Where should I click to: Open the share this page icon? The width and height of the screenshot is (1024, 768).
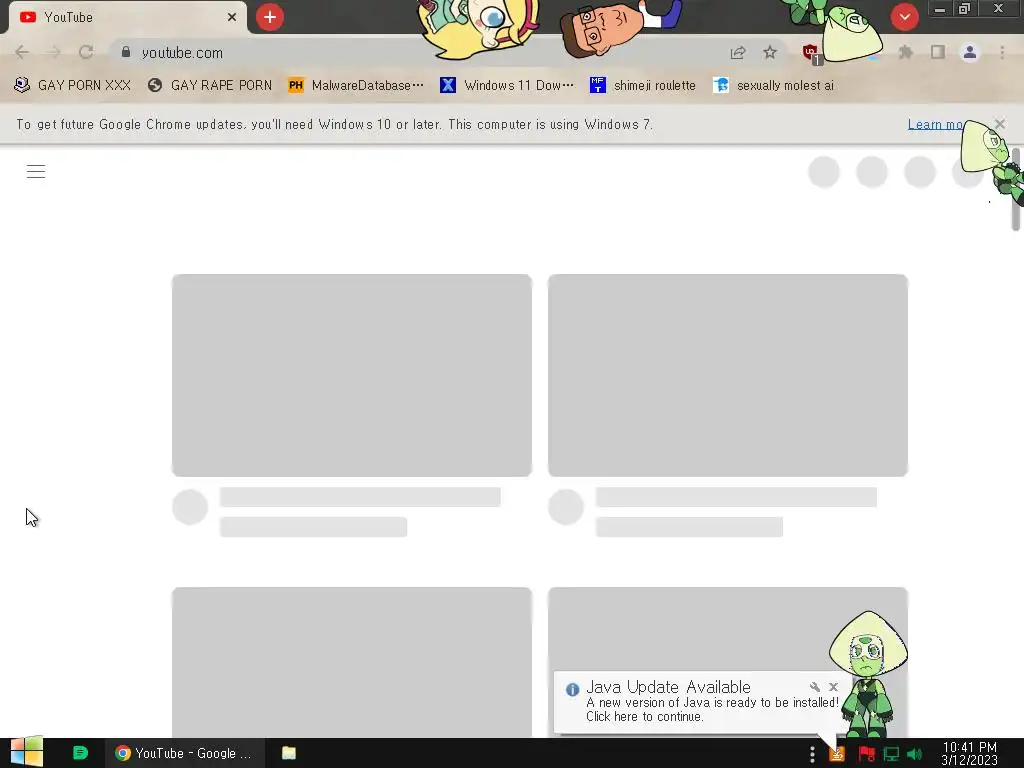[738, 52]
